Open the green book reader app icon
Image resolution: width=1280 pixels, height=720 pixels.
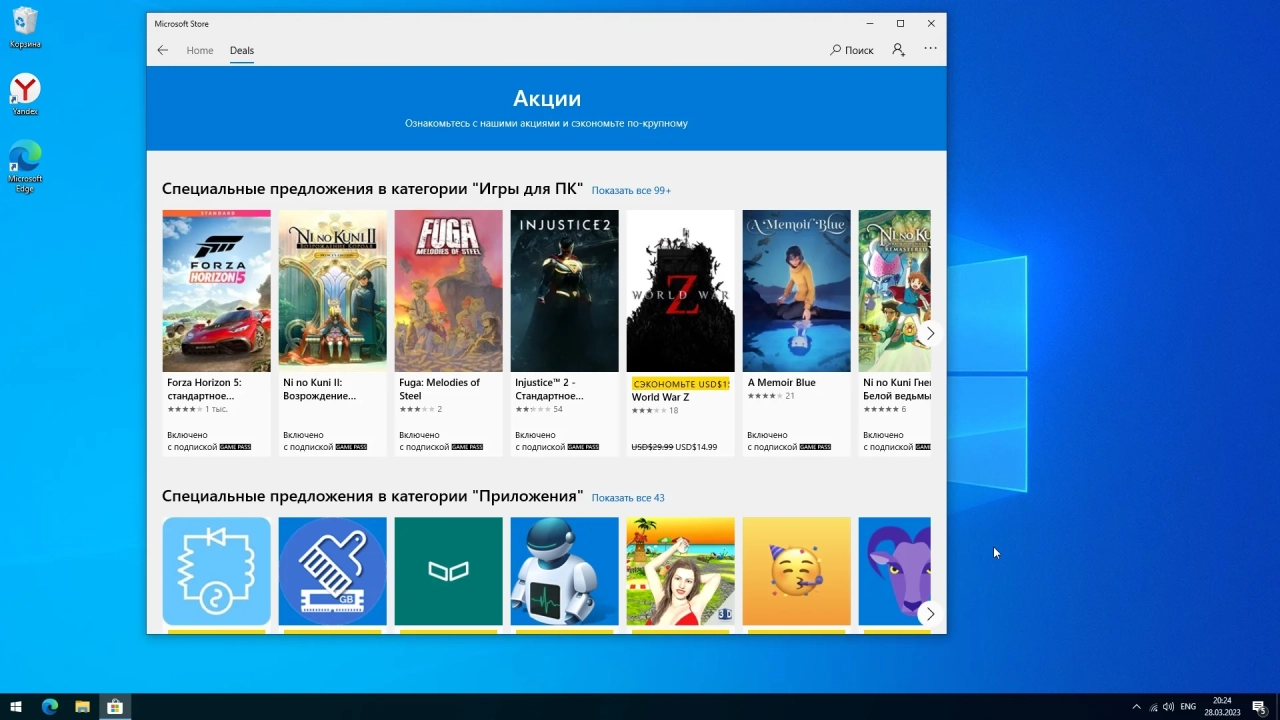448,571
